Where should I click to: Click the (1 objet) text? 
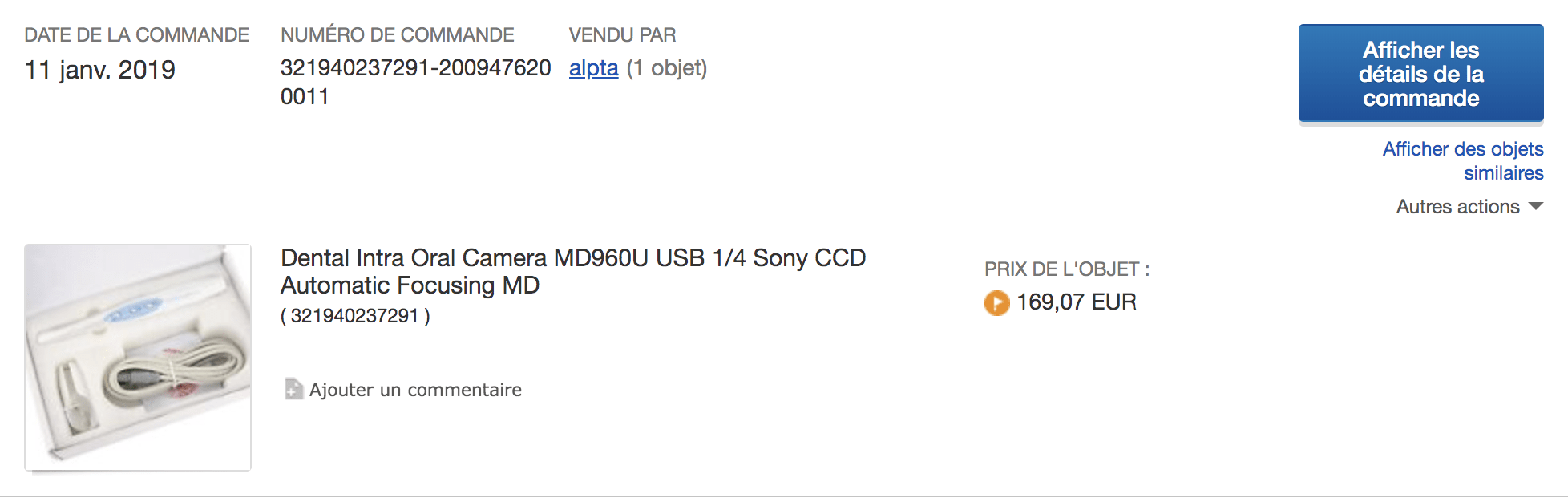(667, 68)
